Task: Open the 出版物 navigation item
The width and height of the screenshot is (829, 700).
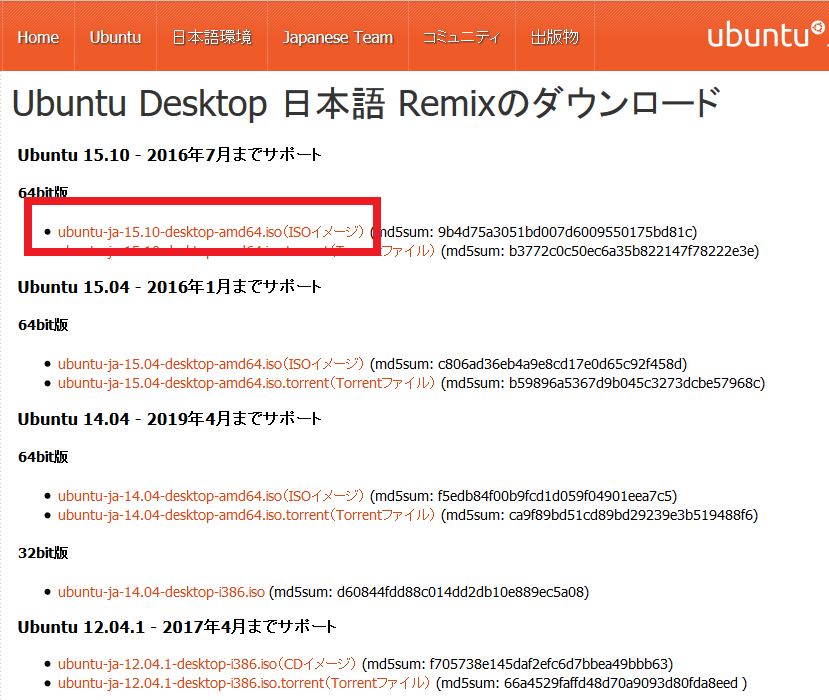Action: pyautogui.click(x=554, y=37)
